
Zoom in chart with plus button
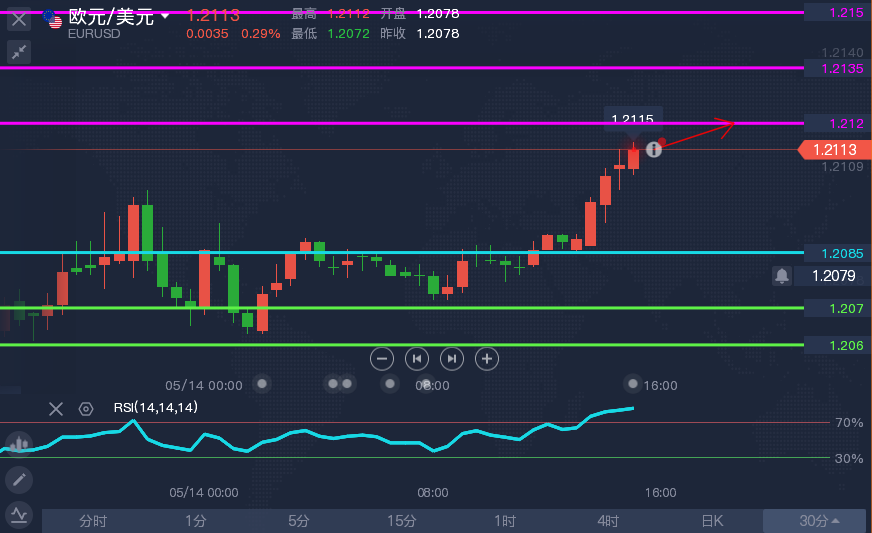pyautogui.click(x=487, y=359)
